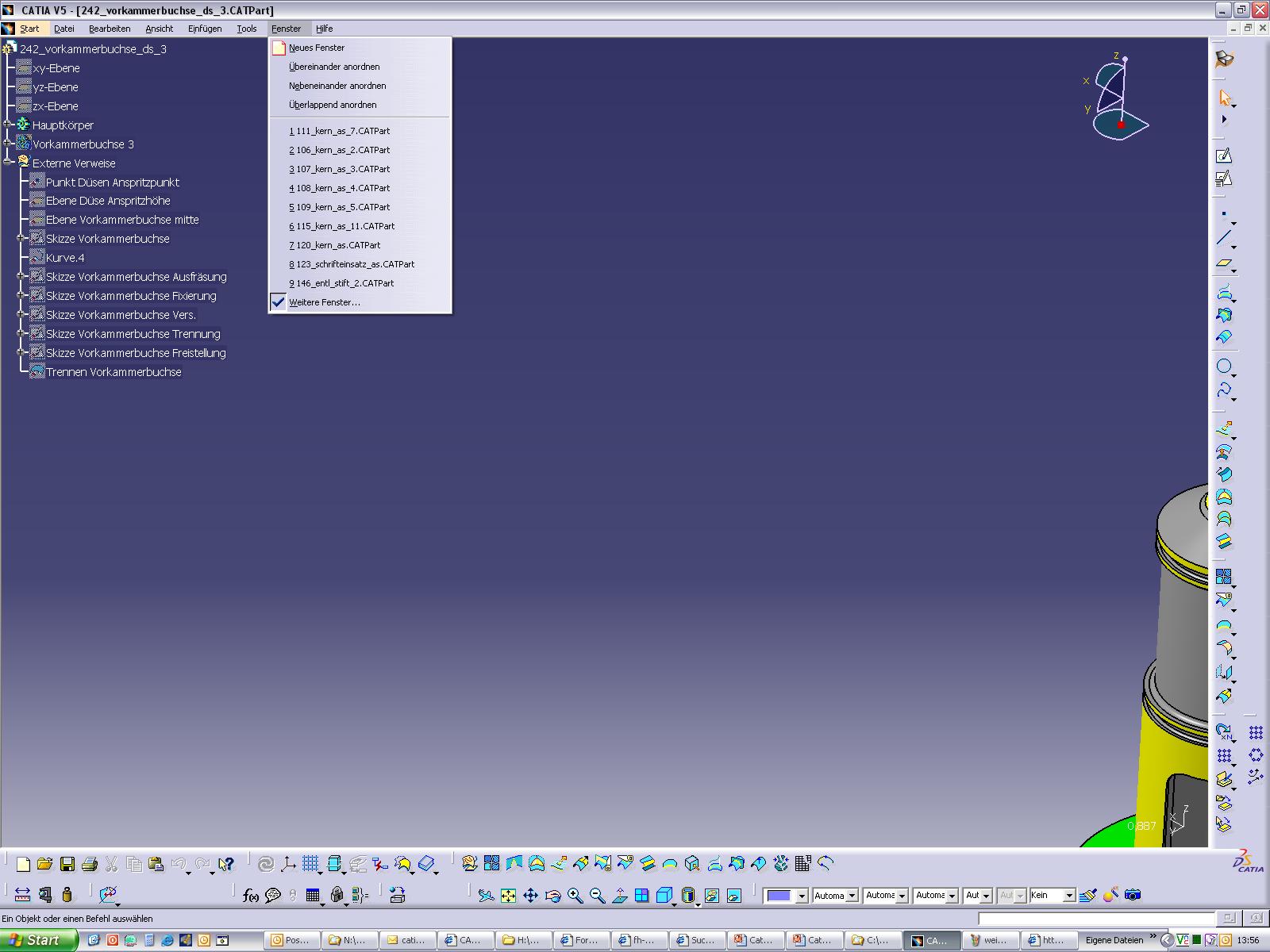The width and height of the screenshot is (1270, 952).
Task: Expand Skizze Vorkammerbuchse Ausfräsung node
Action: tap(21, 276)
